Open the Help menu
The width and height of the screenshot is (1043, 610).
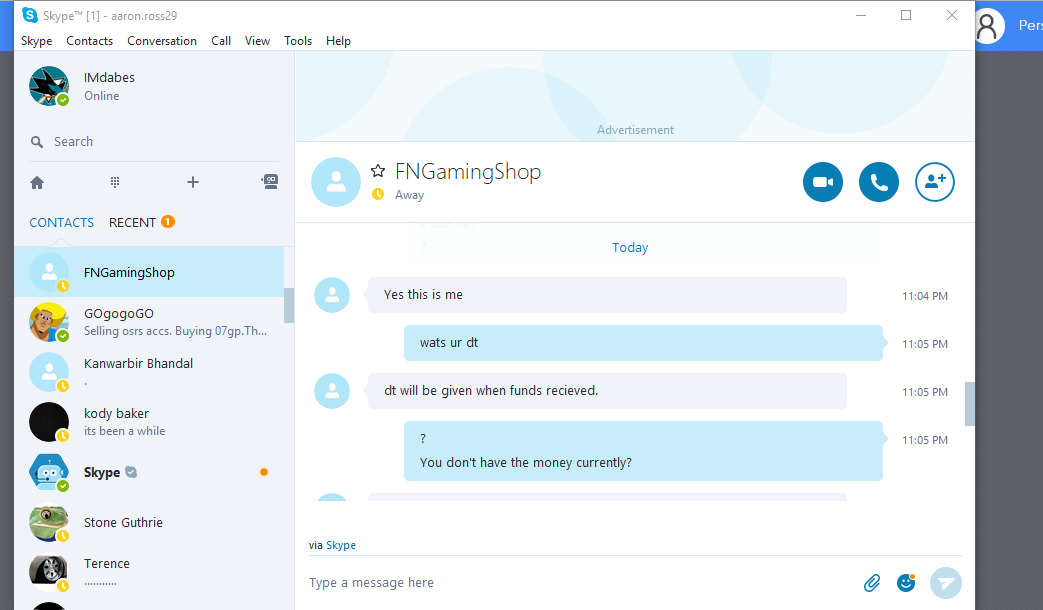tap(338, 41)
